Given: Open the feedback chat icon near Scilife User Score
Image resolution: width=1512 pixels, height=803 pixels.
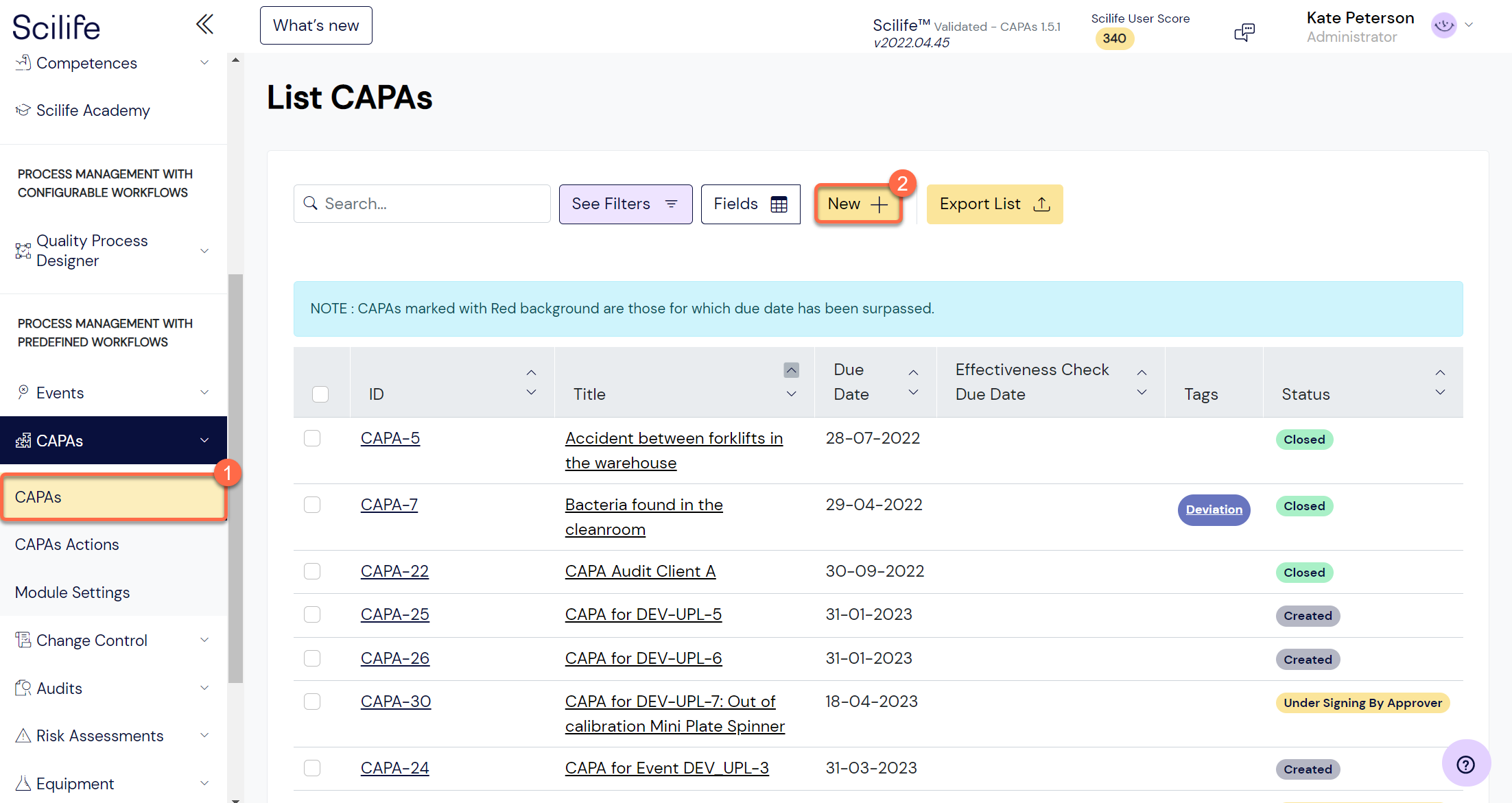Looking at the screenshot, I should coord(1244,31).
